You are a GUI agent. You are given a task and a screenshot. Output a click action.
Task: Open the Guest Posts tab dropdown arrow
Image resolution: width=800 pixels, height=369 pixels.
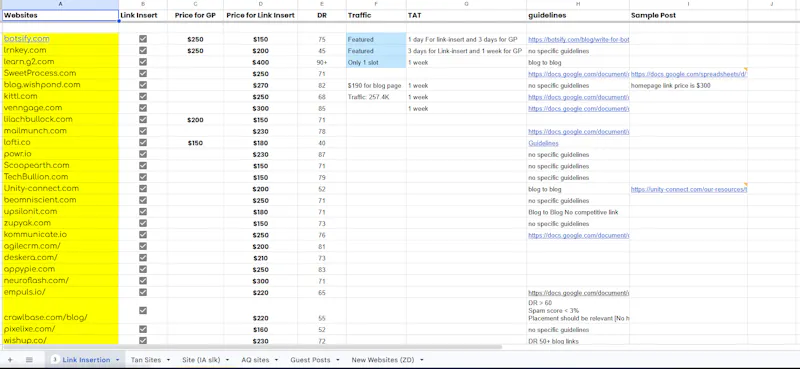click(338, 360)
